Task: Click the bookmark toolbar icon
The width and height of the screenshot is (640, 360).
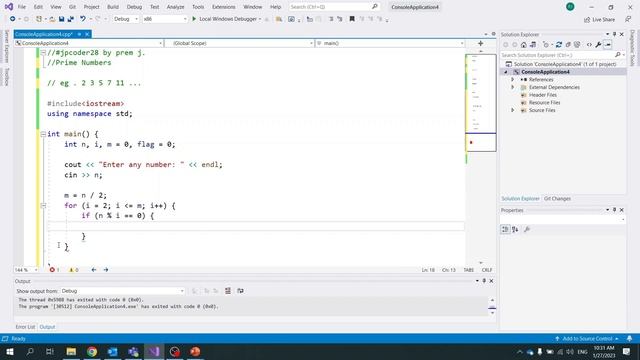Action: (352, 19)
